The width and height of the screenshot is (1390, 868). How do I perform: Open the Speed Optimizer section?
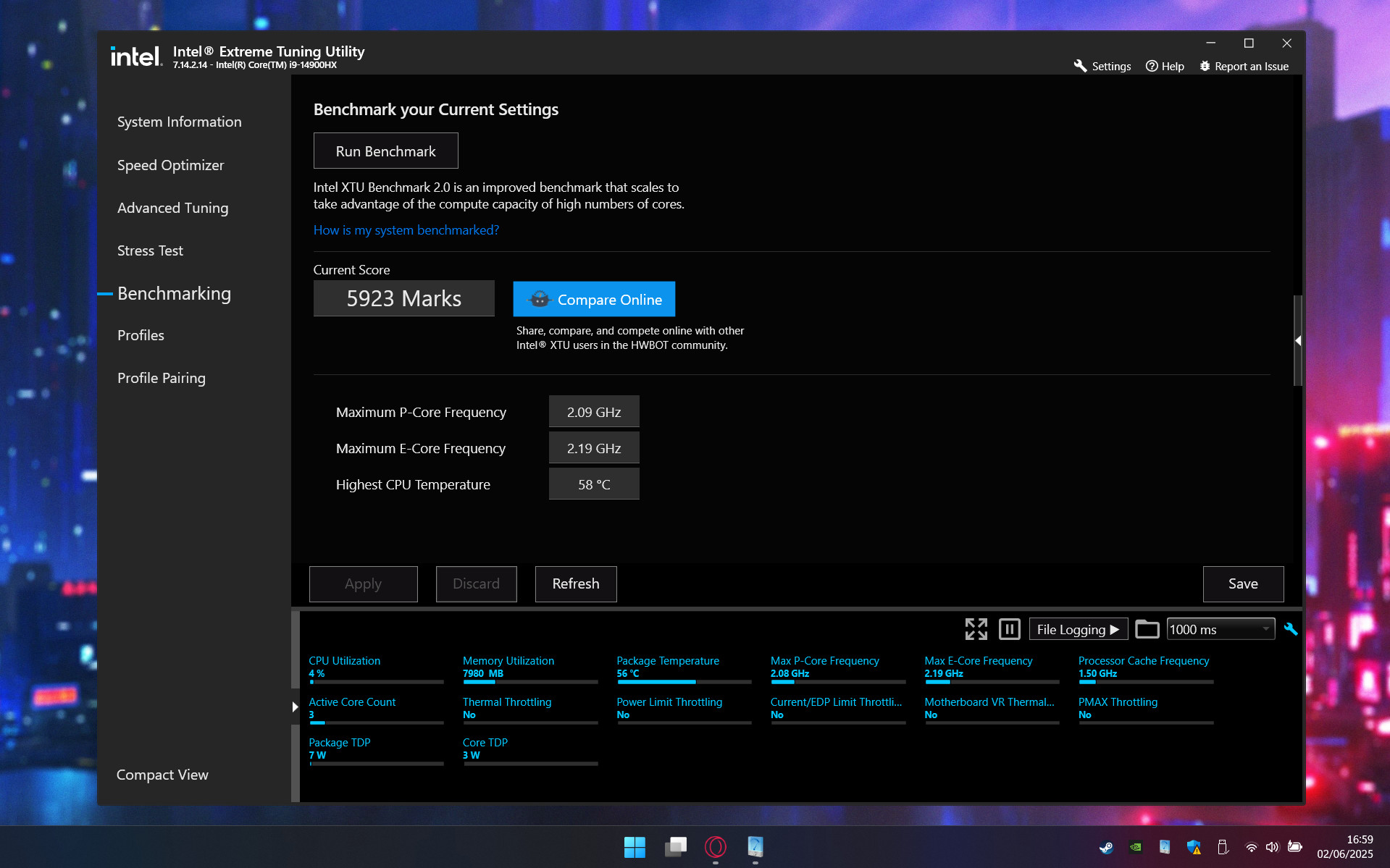click(x=170, y=165)
